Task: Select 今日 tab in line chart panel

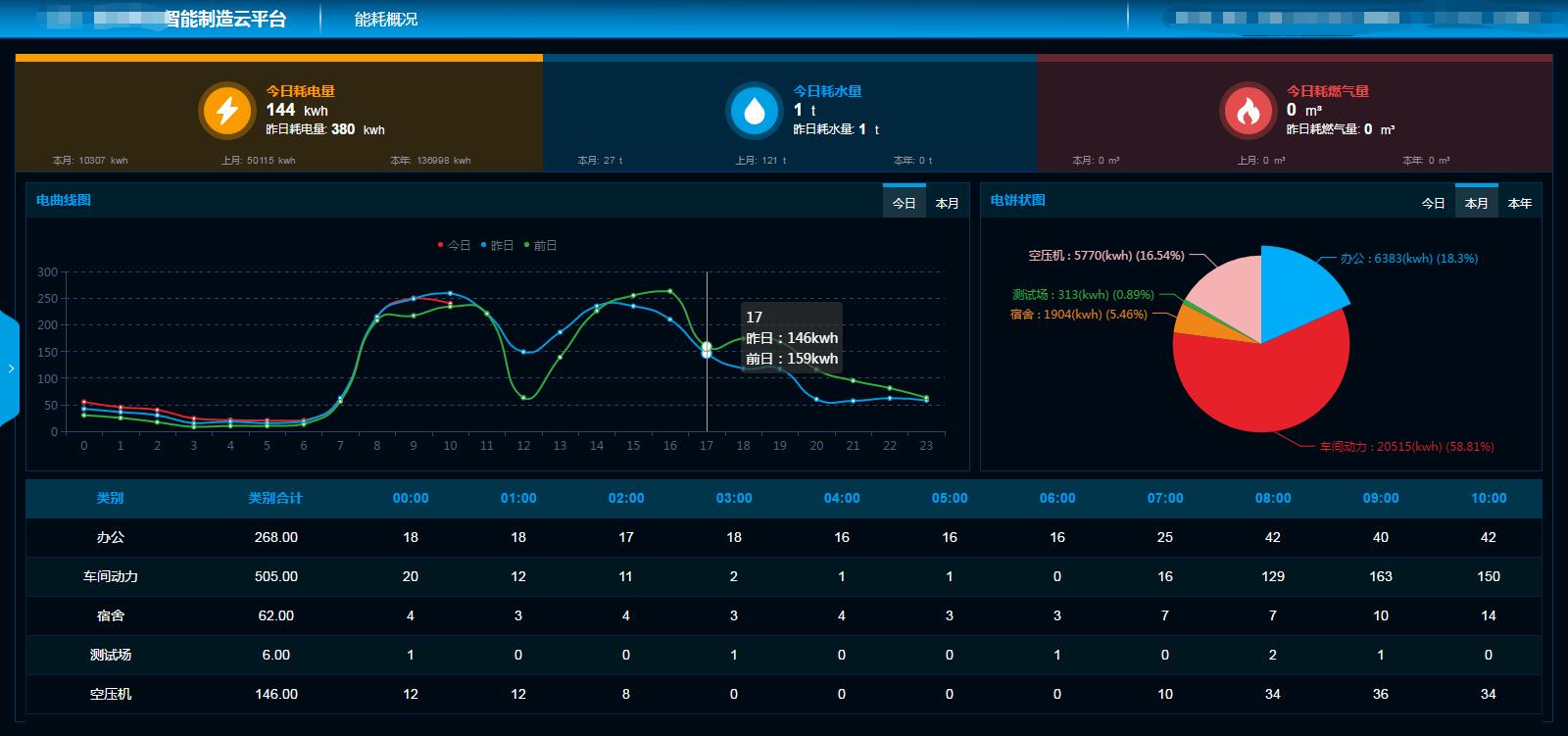Action: coord(904,203)
